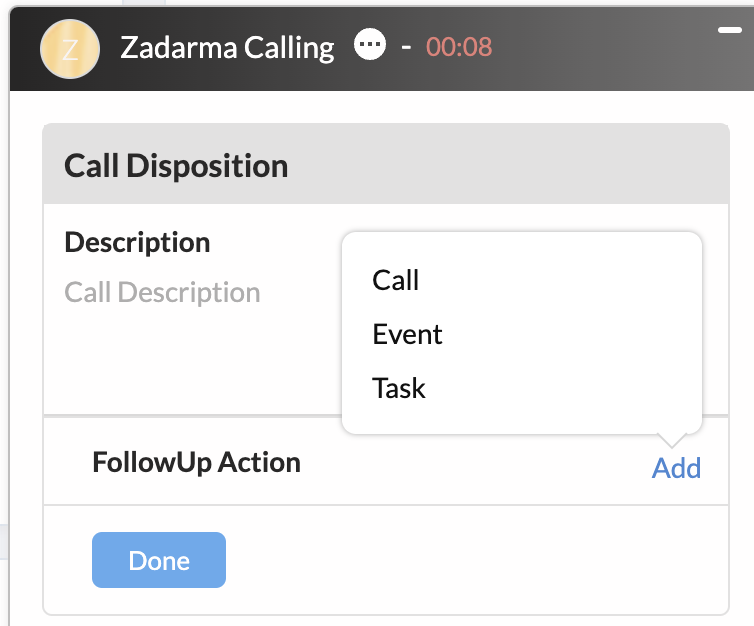754x626 pixels.
Task: Click the FollowUp Action label
Action: [x=196, y=462]
